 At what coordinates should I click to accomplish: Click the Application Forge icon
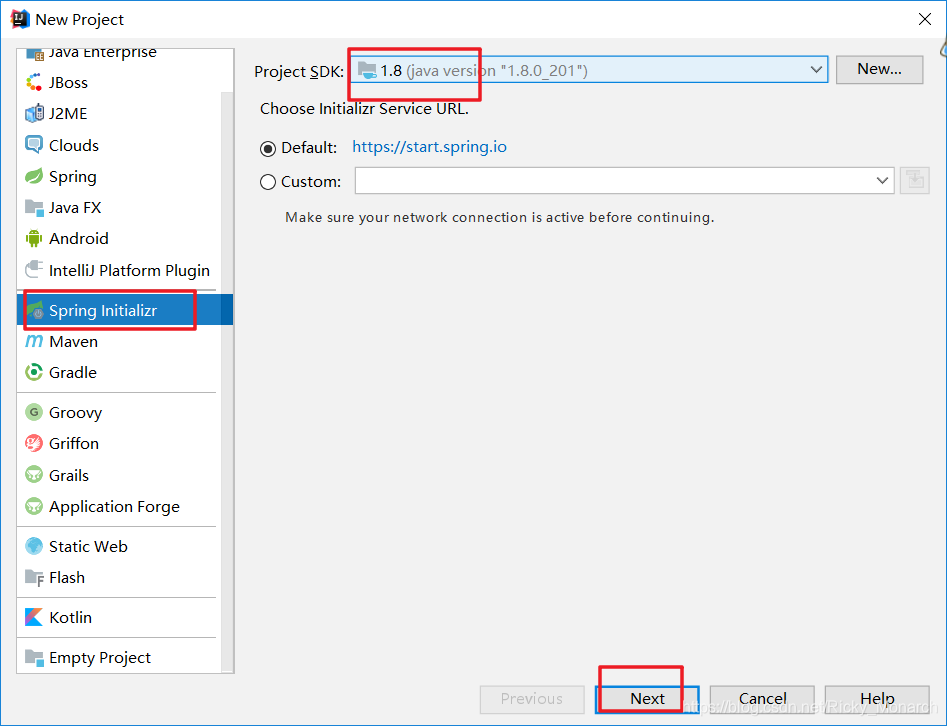34,506
